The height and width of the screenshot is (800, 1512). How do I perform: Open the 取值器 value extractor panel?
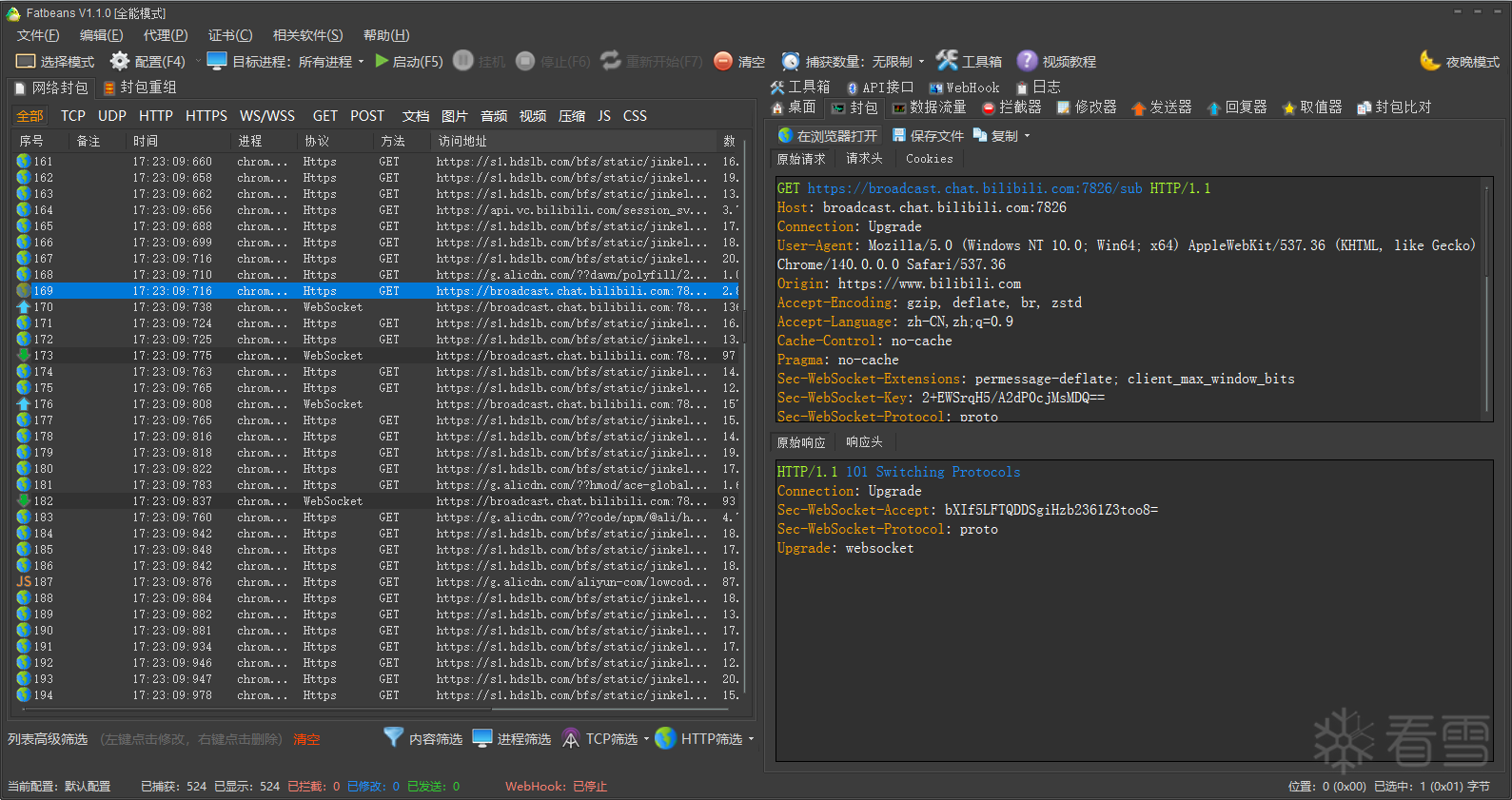[1311, 107]
